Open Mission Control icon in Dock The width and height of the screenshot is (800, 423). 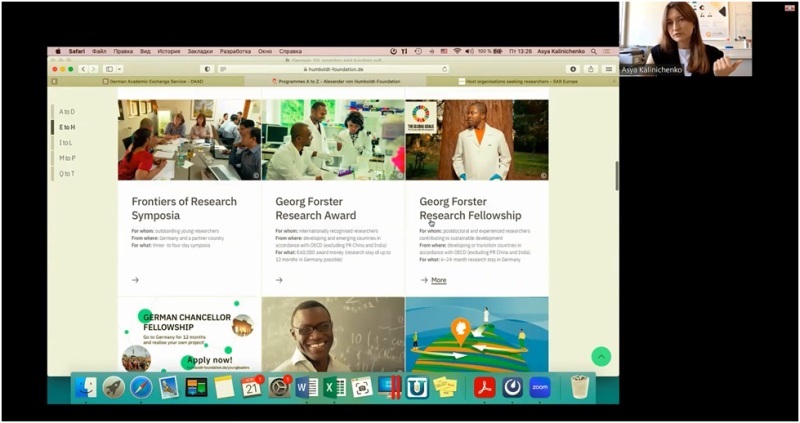196,388
